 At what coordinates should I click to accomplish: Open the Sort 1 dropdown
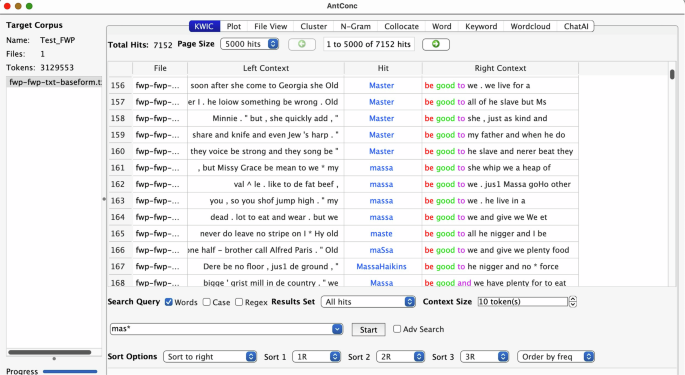(316, 357)
